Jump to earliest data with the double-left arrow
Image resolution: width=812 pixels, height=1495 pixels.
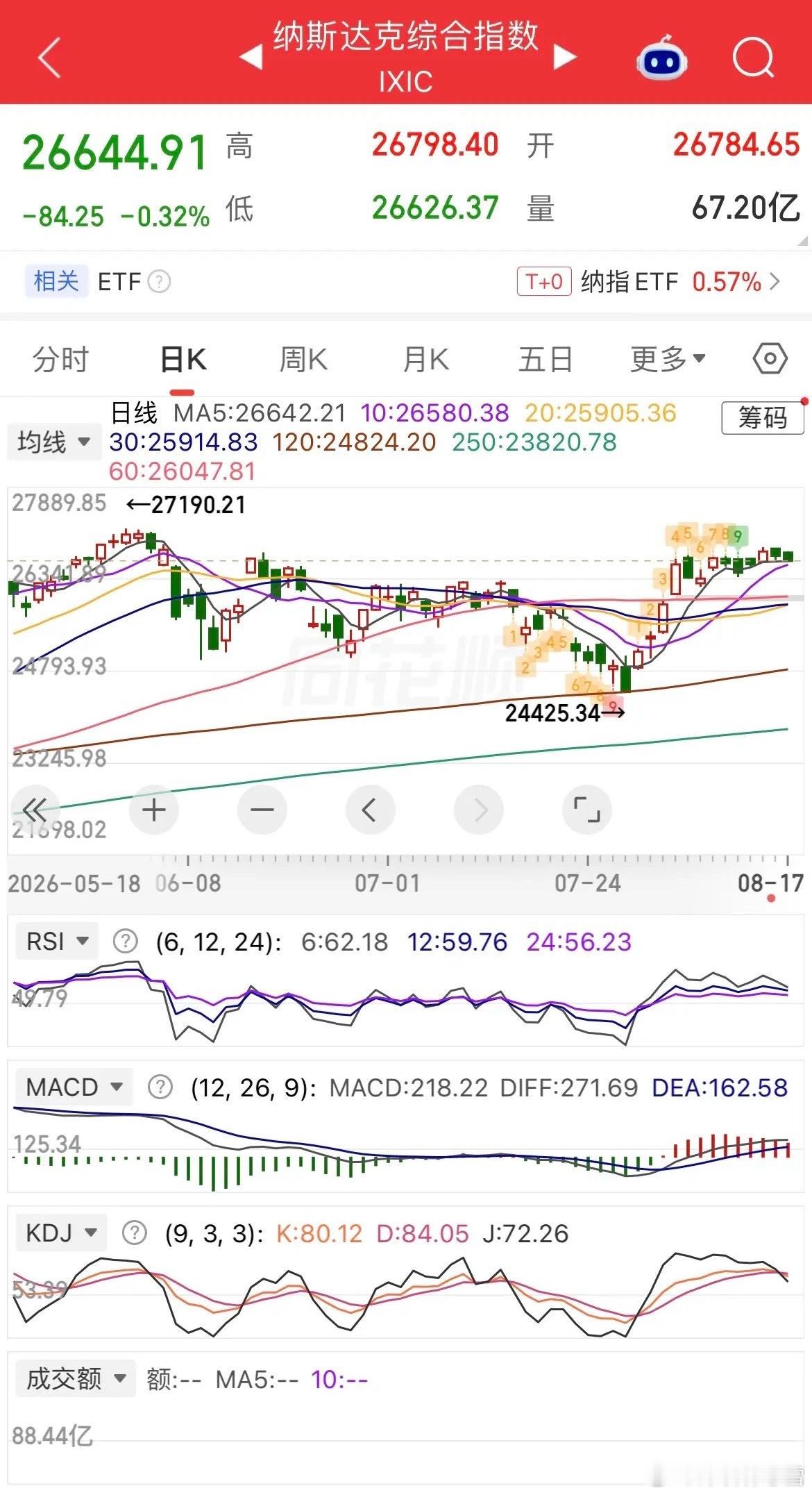click(x=35, y=810)
